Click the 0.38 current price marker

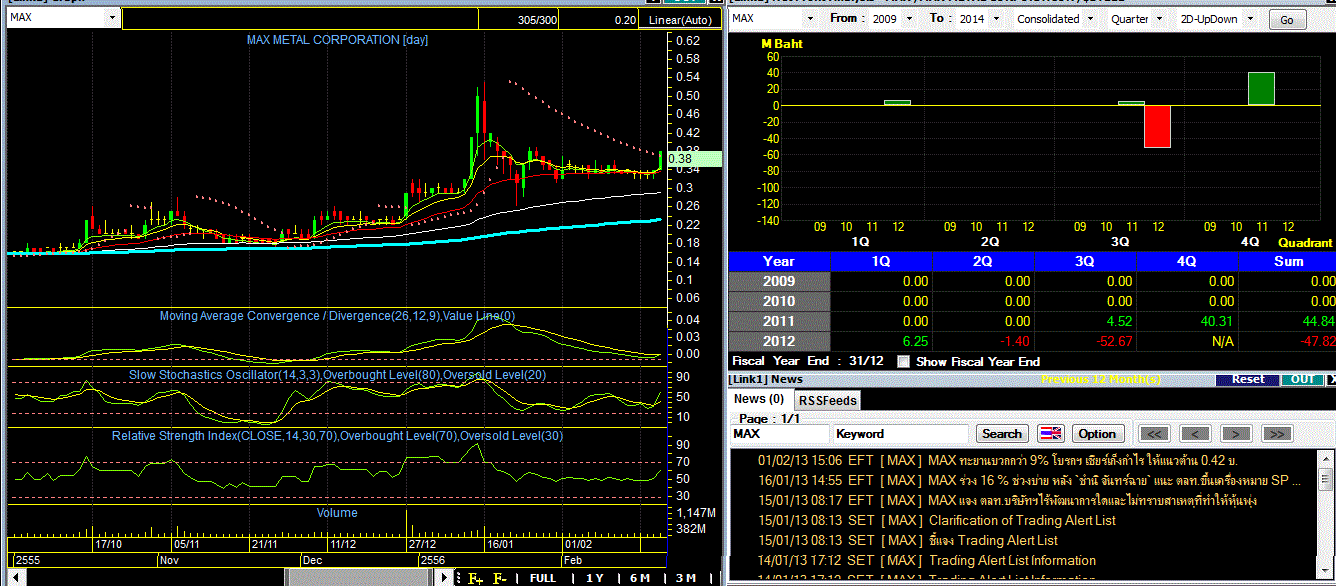coord(692,158)
